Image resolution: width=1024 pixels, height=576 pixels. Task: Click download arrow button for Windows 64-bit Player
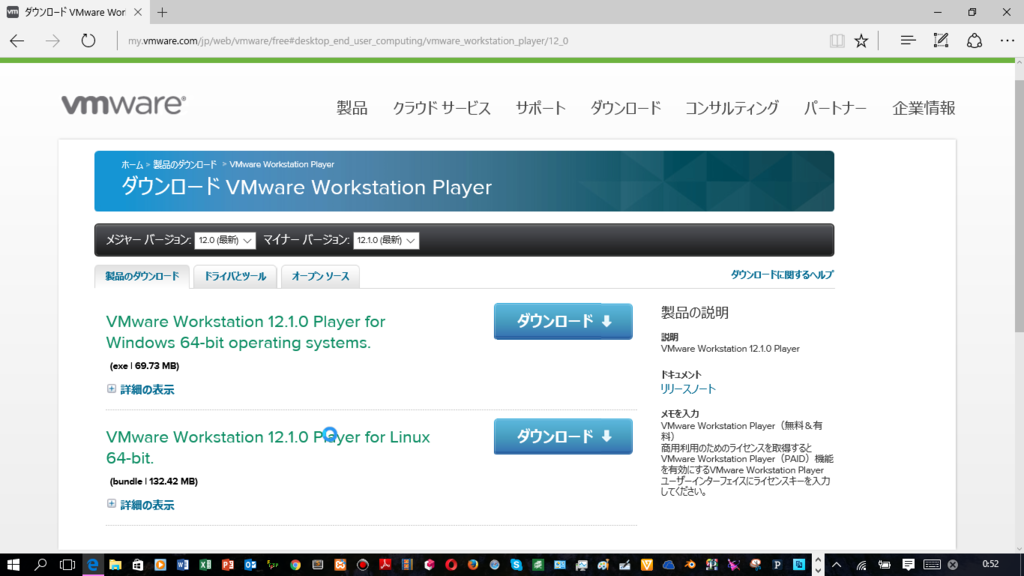pyautogui.click(x=563, y=321)
